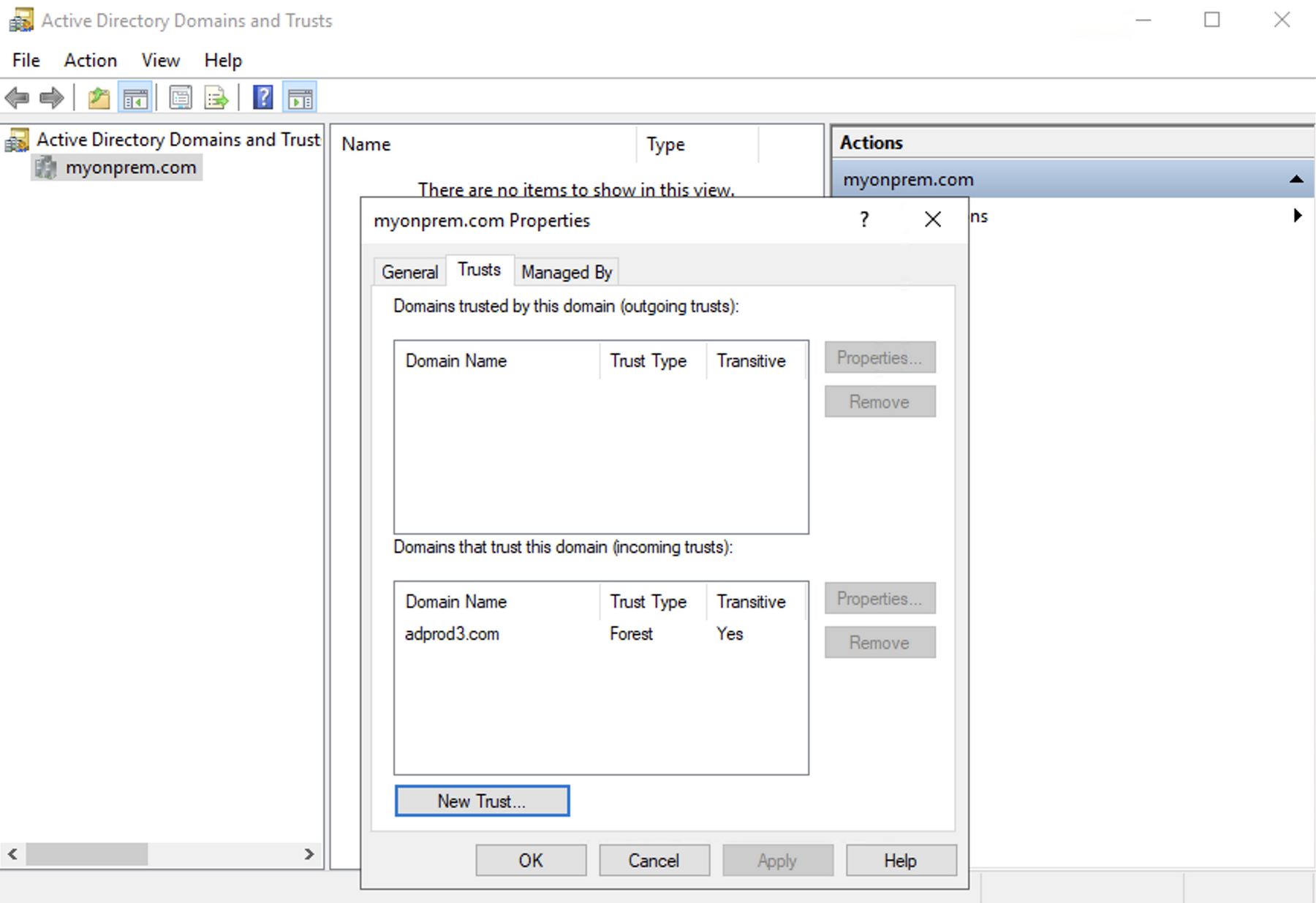The height and width of the screenshot is (903, 1316).
Task: Click Transitive header in incoming trusts
Action: (x=757, y=601)
